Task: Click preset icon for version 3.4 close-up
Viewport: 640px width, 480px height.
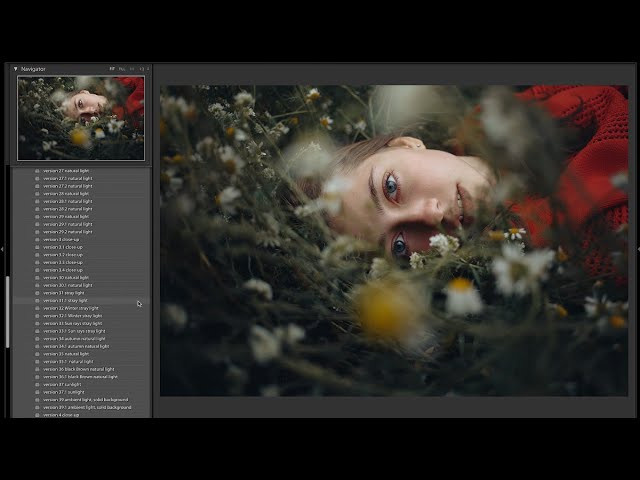Action: [x=37, y=270]
